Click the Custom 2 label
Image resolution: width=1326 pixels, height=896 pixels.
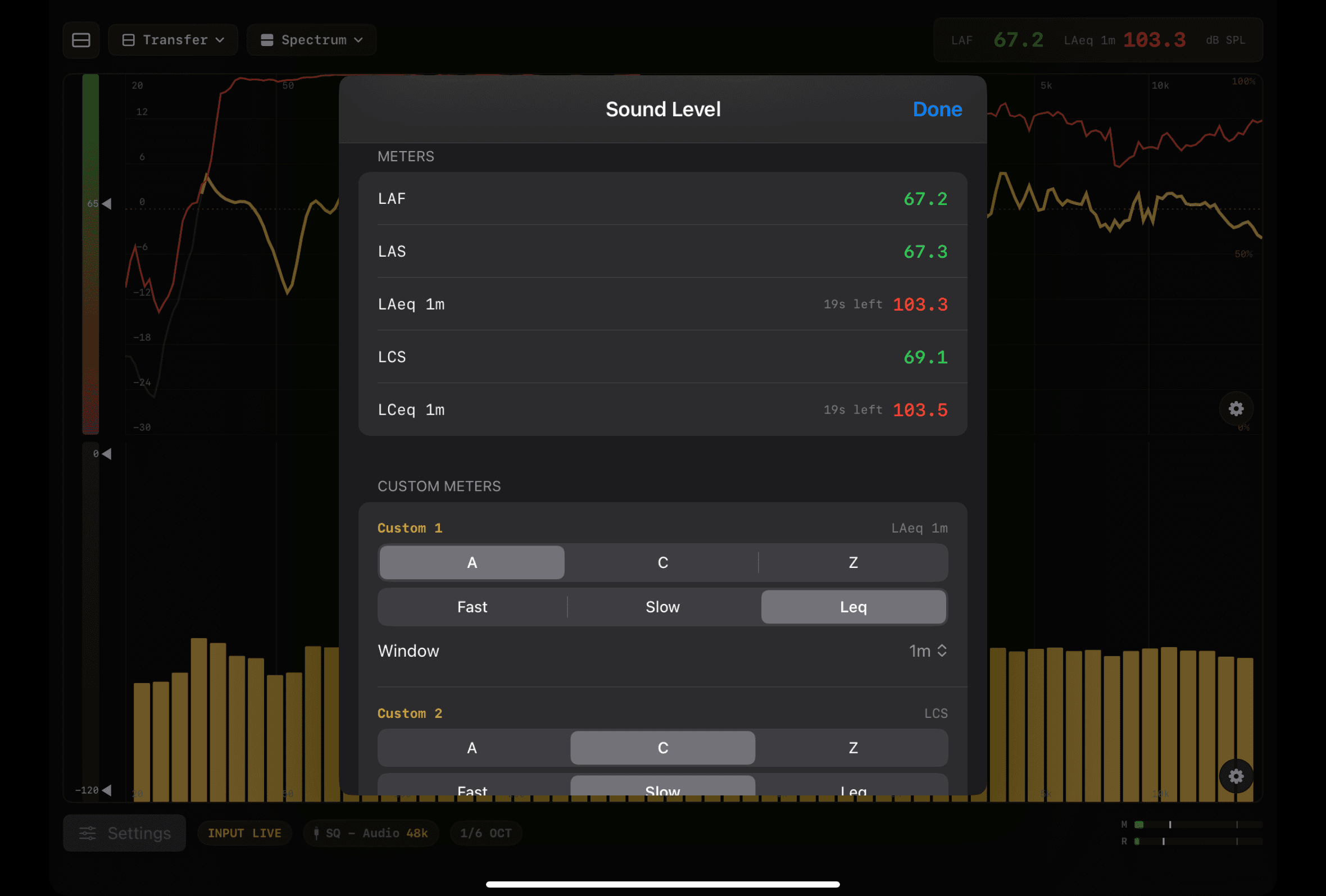(410, 713)
